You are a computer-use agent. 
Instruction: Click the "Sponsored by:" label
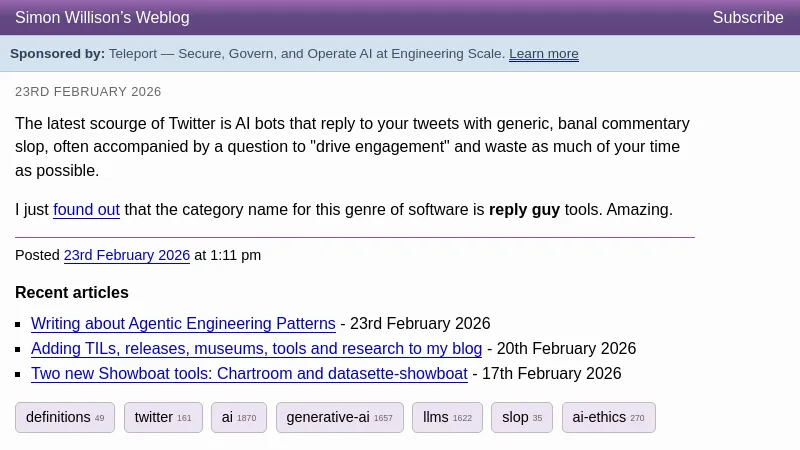click(x=57, y=54)
